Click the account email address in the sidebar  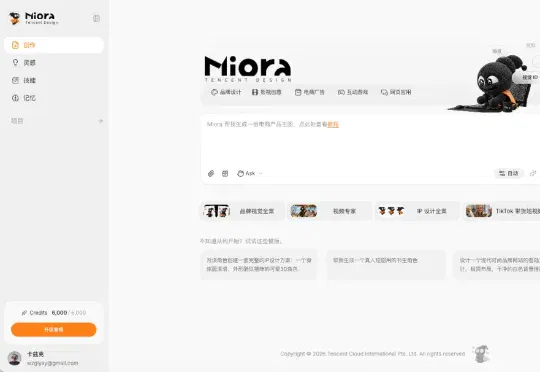tap(52, 363)
